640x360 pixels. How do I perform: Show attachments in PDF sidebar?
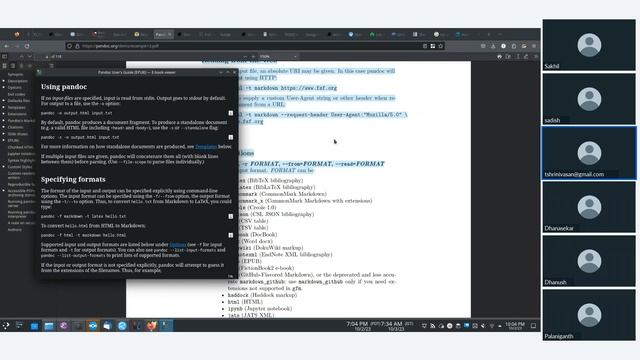22,65
